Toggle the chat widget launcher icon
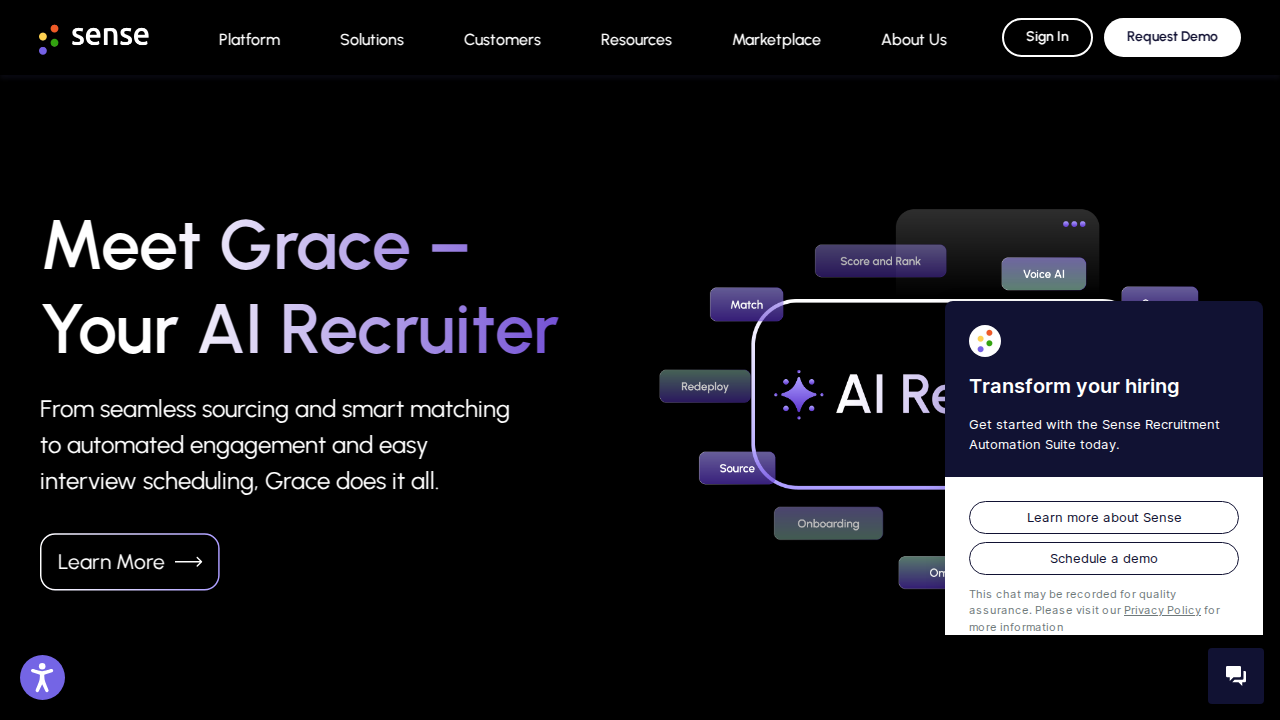1280x720 pixels. point(1236,676)
